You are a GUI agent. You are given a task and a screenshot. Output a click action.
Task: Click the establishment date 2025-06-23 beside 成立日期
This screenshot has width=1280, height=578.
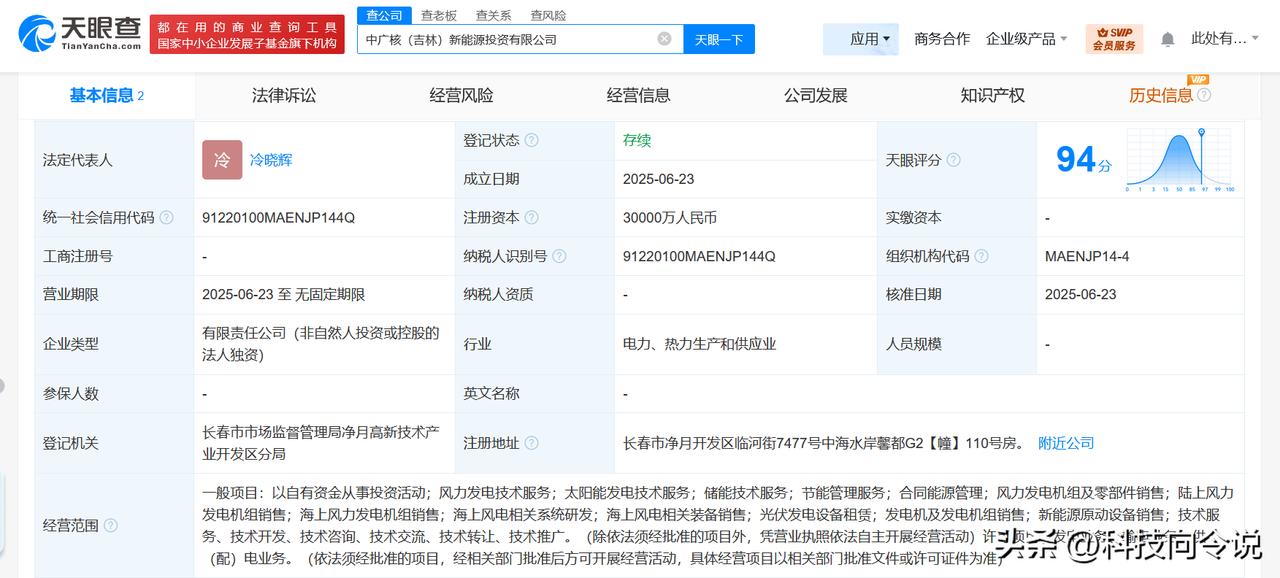658,179
